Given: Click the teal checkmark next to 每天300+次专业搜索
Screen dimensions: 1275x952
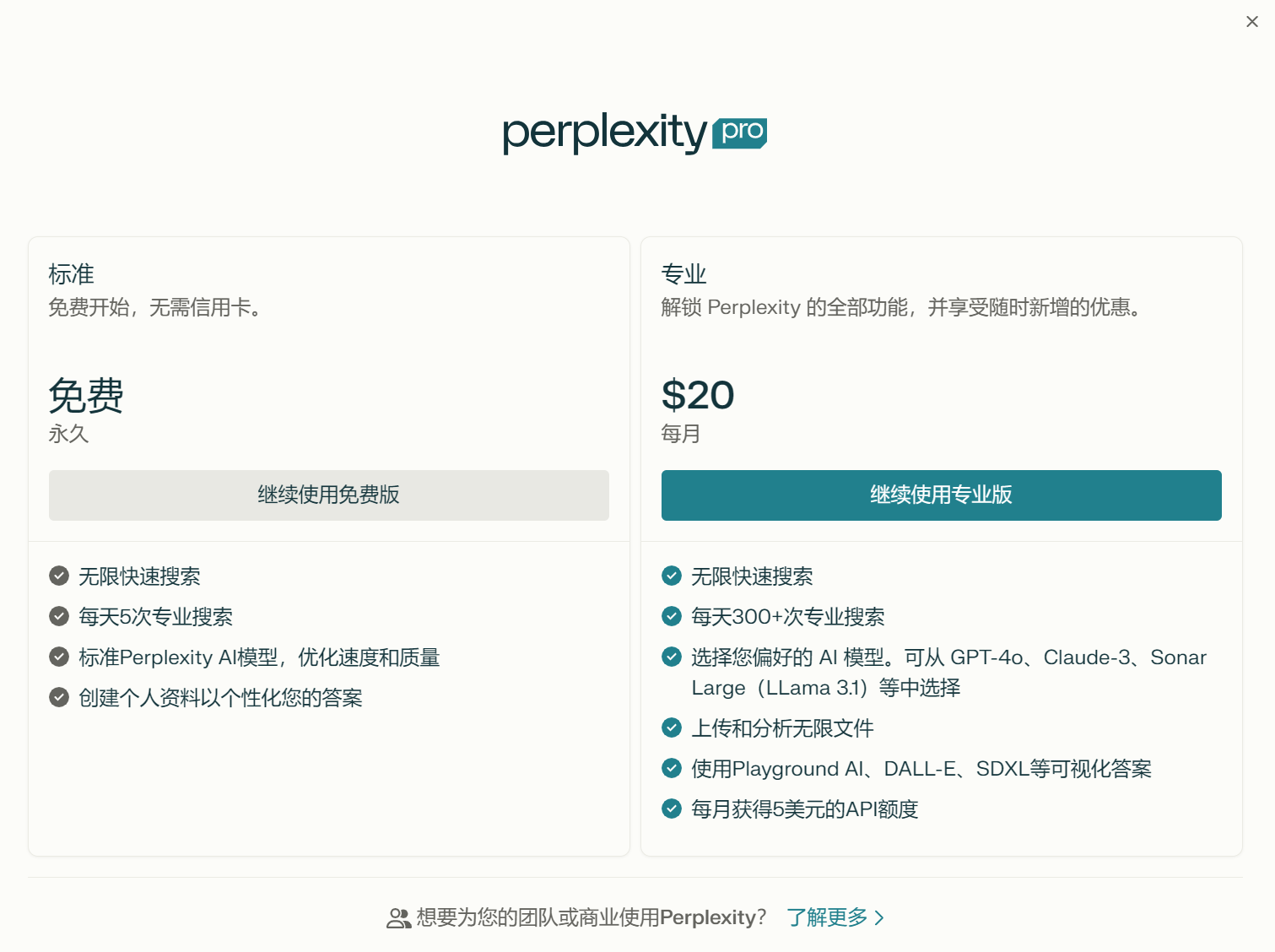Looking at the screenshot, I should coord(672,616).
